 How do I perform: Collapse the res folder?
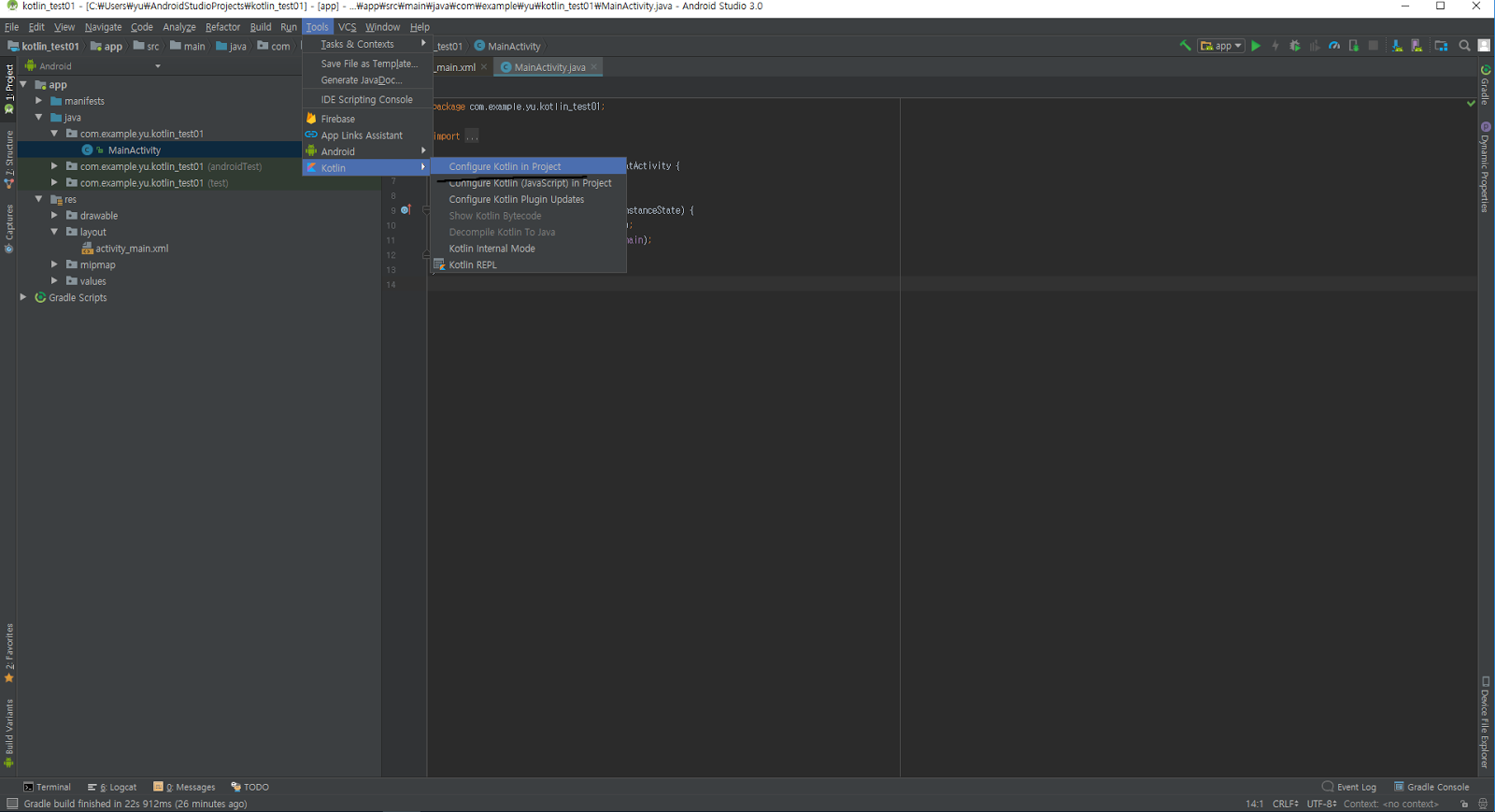point(39,199)
